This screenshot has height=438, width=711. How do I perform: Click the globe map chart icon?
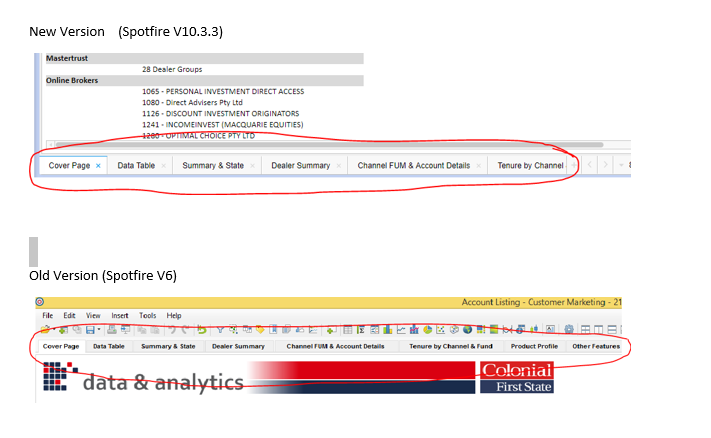tap(467, 329)
